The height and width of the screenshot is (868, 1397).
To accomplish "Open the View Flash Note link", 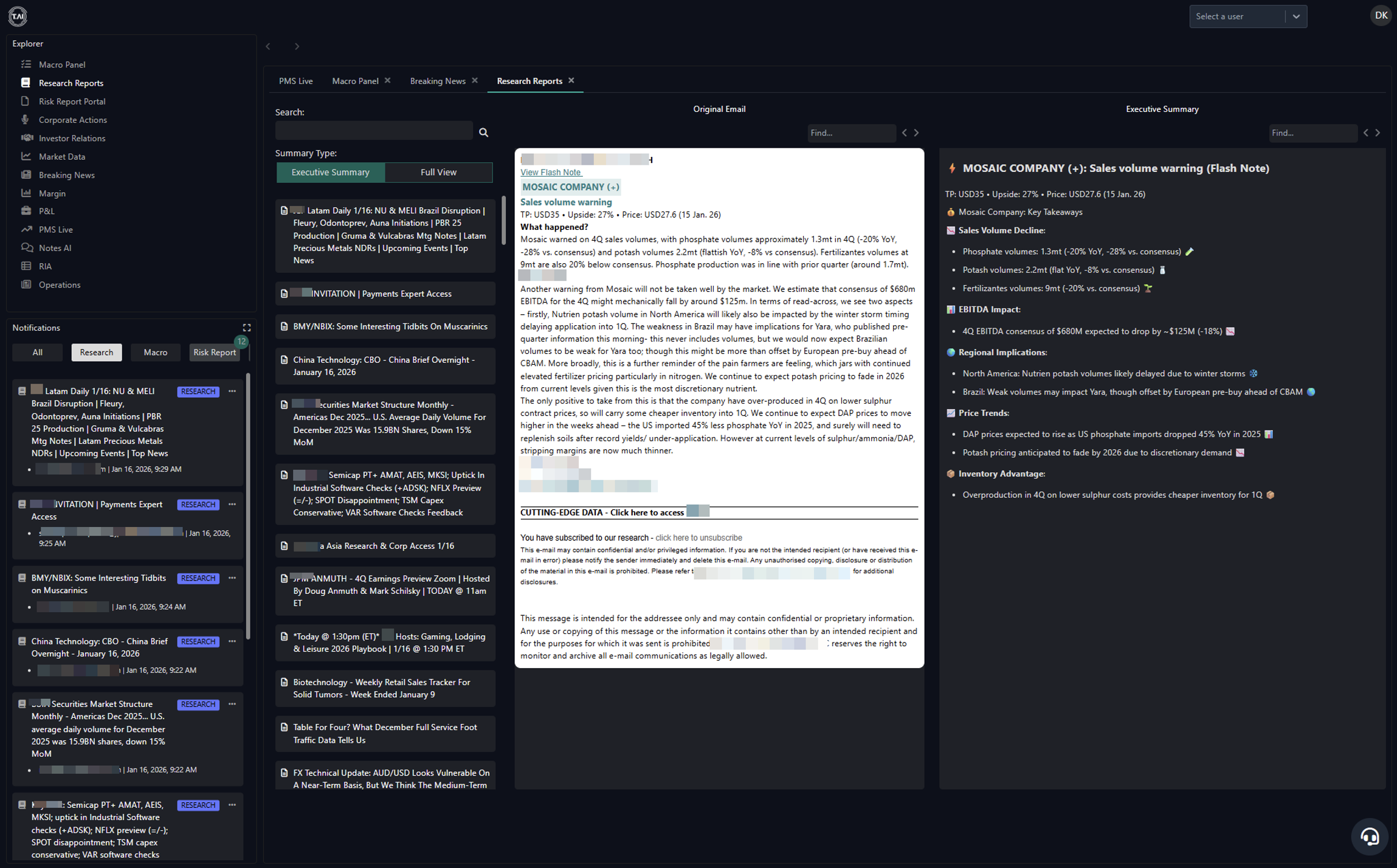I will pos(550,172).
